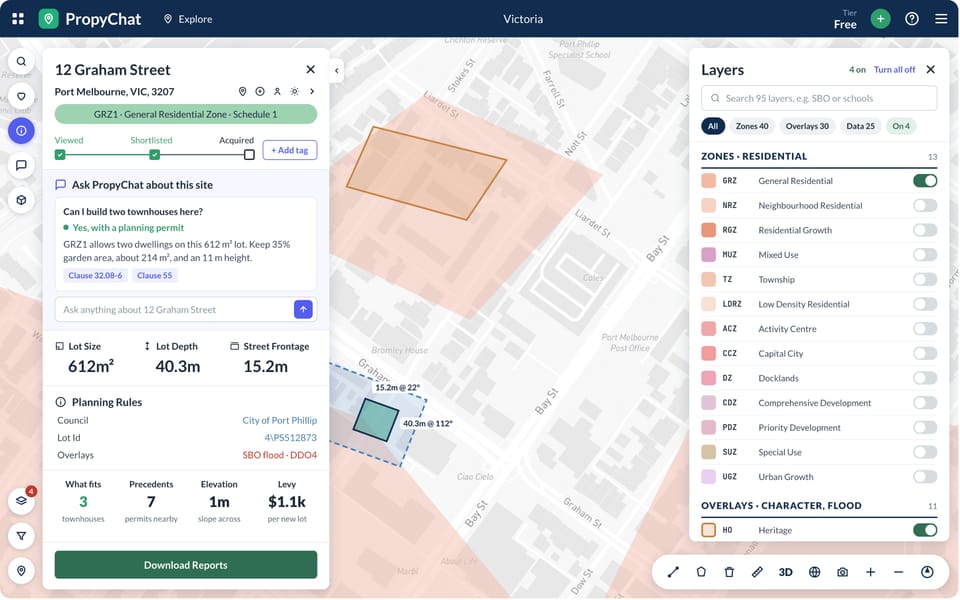Image resolution: width=960 pixels, height=600 pixels.
Task: Open the Clause 55 link
Action: pos(154,276)
